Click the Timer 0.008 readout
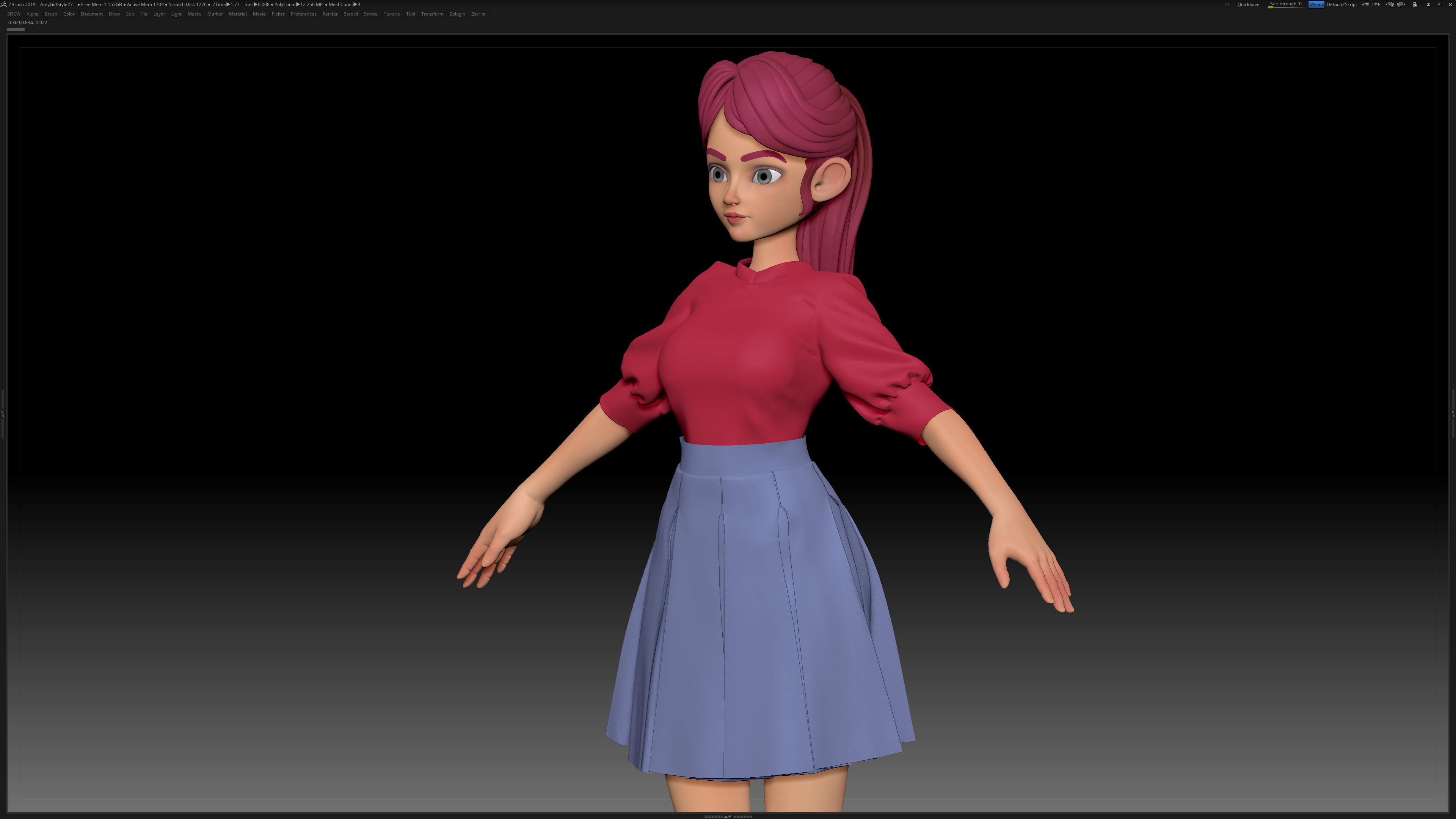 pos(255,5)
